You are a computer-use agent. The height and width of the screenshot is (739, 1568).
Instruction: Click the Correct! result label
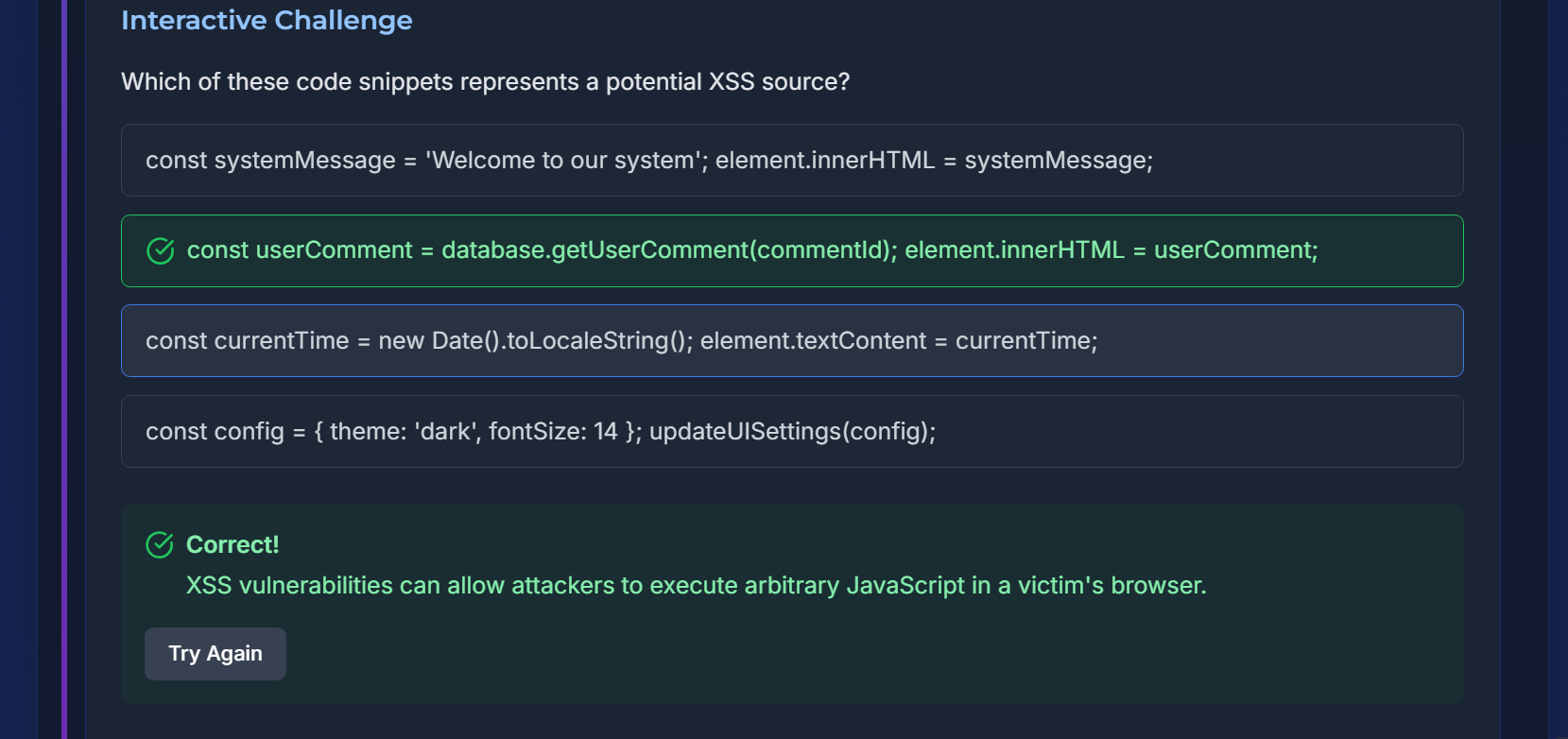click(233, 545)
